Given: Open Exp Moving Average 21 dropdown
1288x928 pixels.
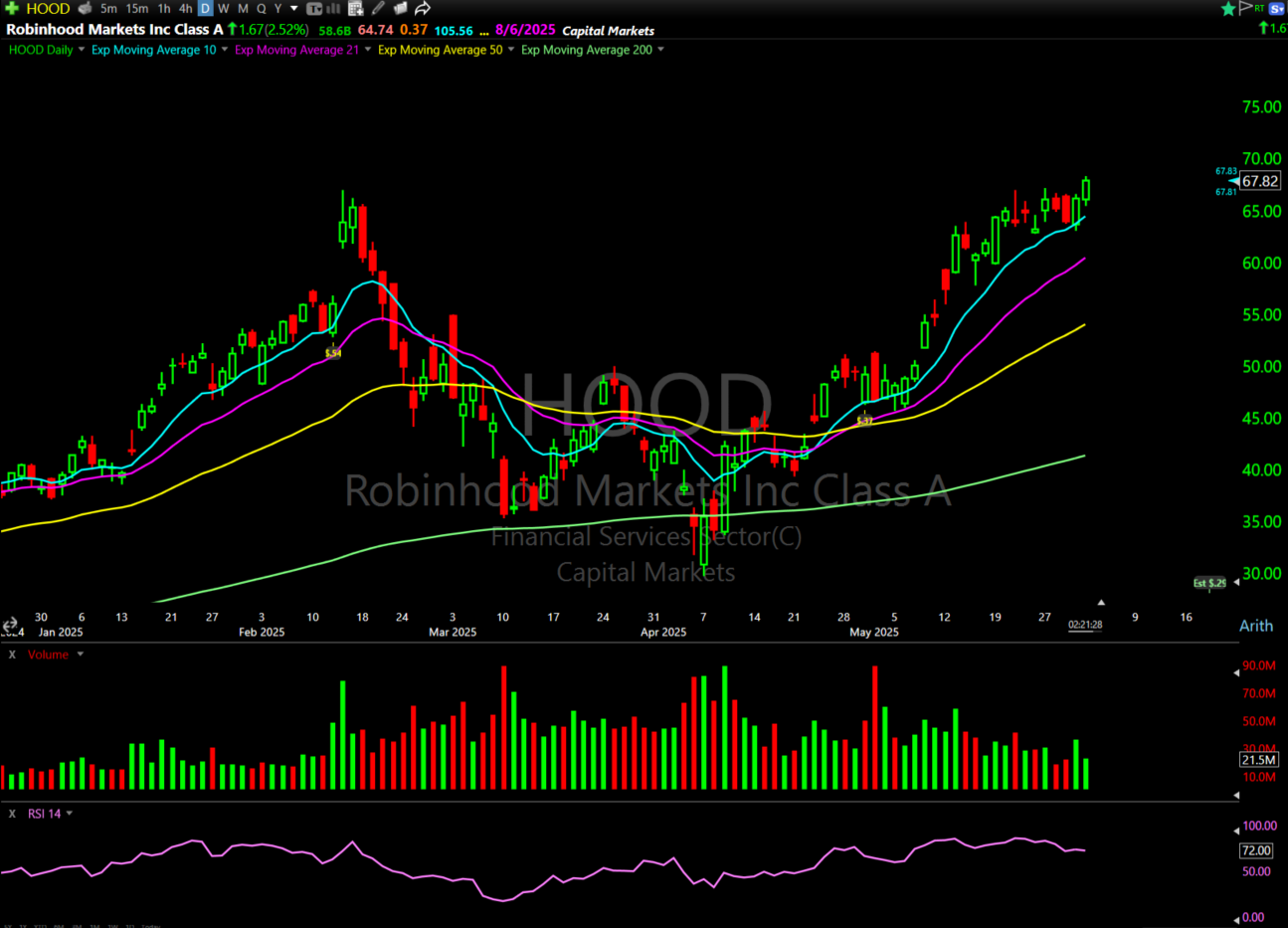Looking at the screenshot, I should (x=368, y=50).
